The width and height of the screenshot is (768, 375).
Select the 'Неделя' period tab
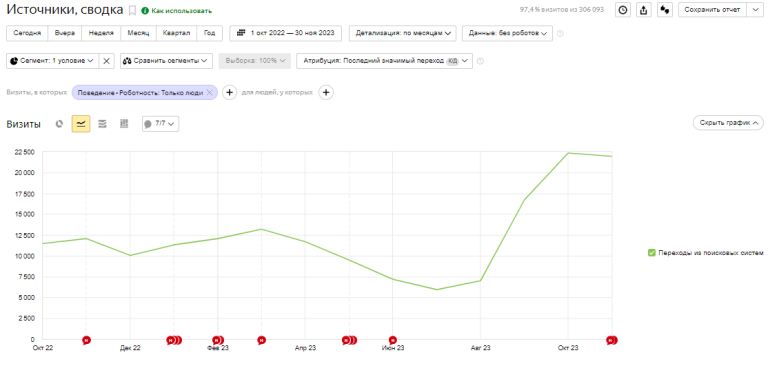pos(101,33)
